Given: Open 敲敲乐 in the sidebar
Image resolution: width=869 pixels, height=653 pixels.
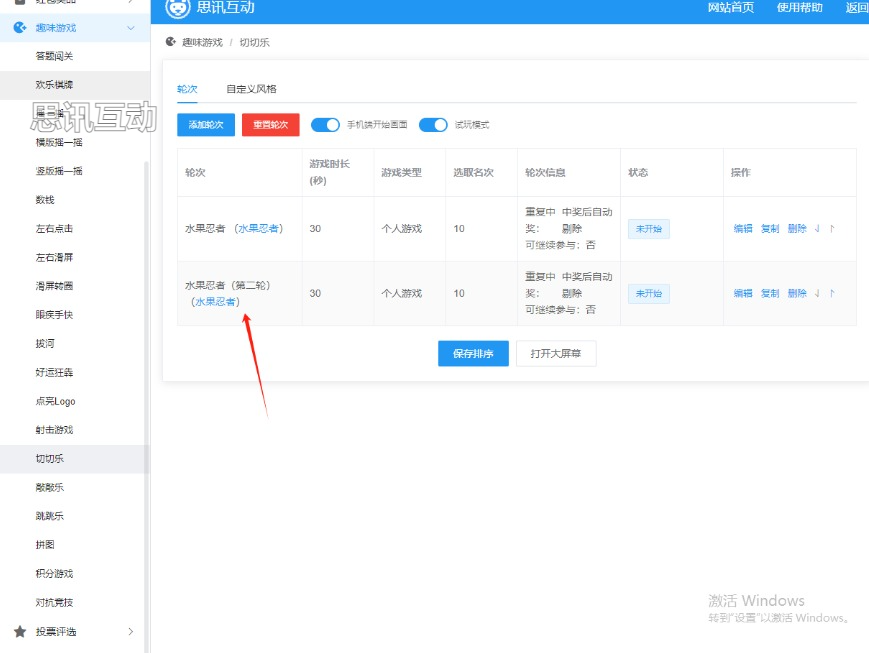Looking at the screenshot, I should pos(50,487).
